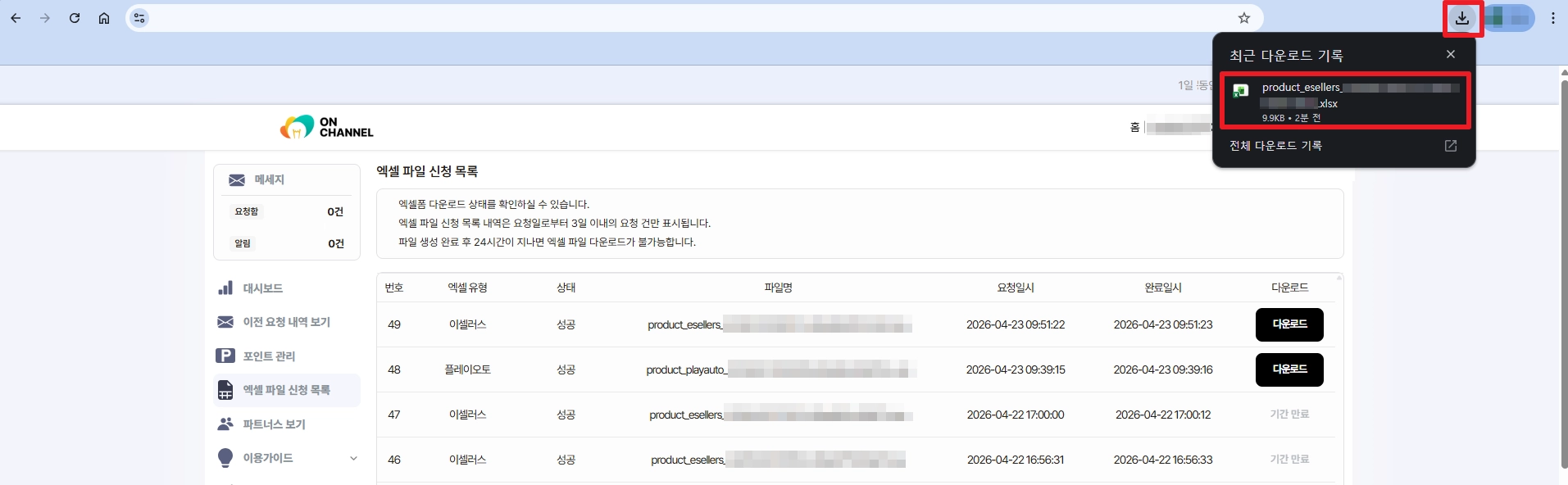Click the 홈 link in header

pyautogui.click(x=1134, y=127)
